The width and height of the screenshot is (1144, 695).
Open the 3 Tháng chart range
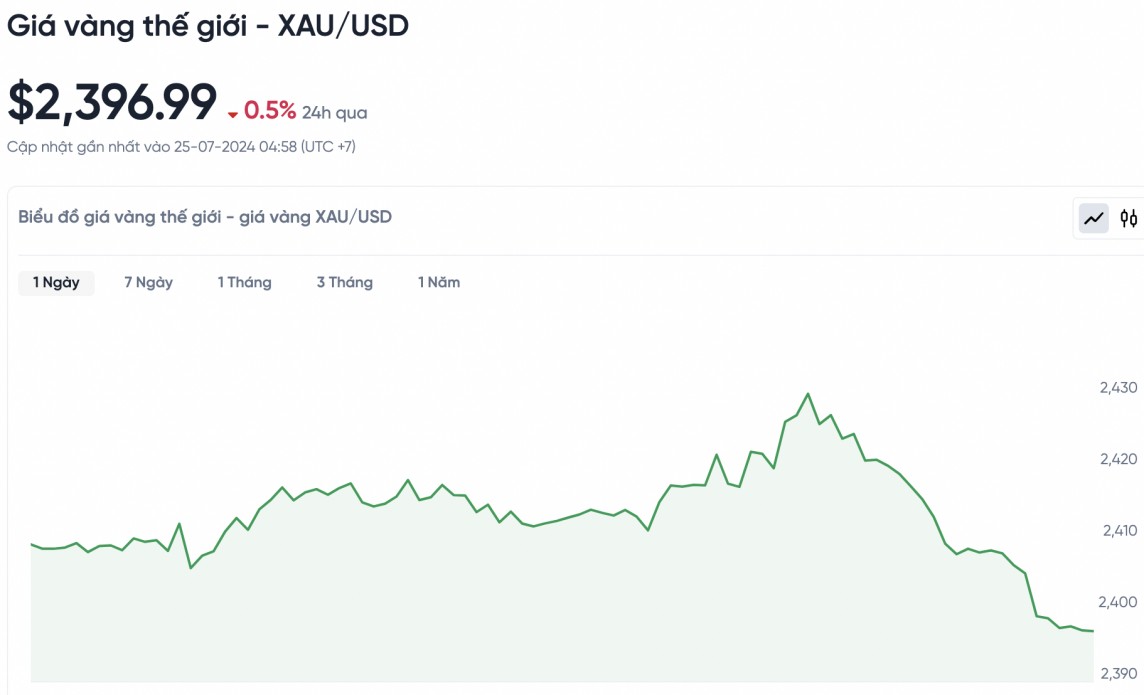(344, 283)
